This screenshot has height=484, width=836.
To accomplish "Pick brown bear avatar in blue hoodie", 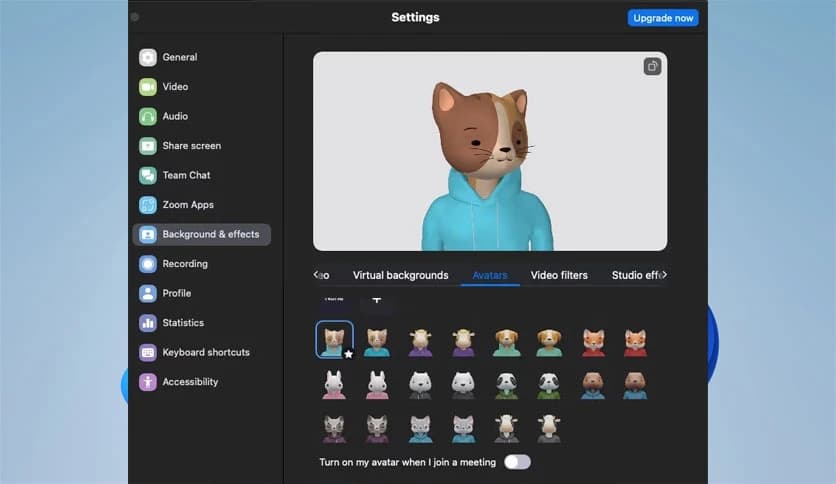I will [593, 385].
